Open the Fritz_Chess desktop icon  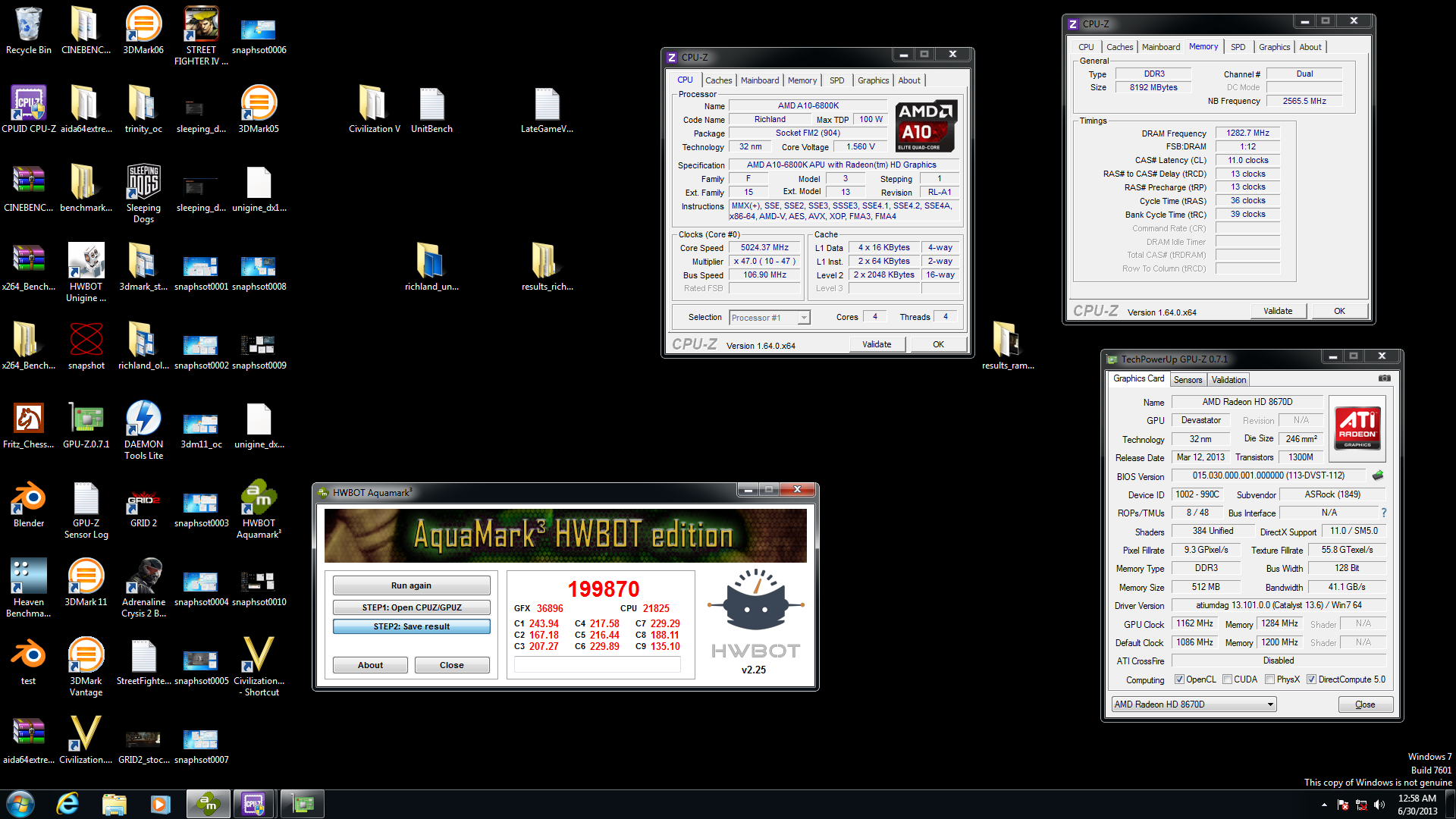pos(29,425)
